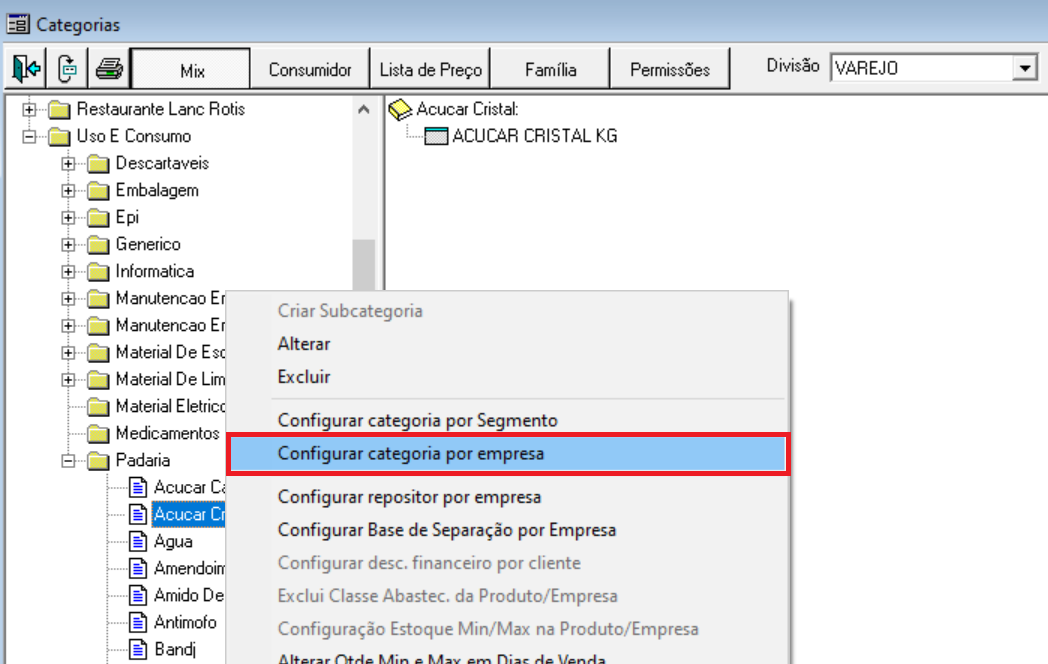This screenshot has width=1048, height=664.
Task: Select the Antimofo tree item text
Action: click(185, 623)
